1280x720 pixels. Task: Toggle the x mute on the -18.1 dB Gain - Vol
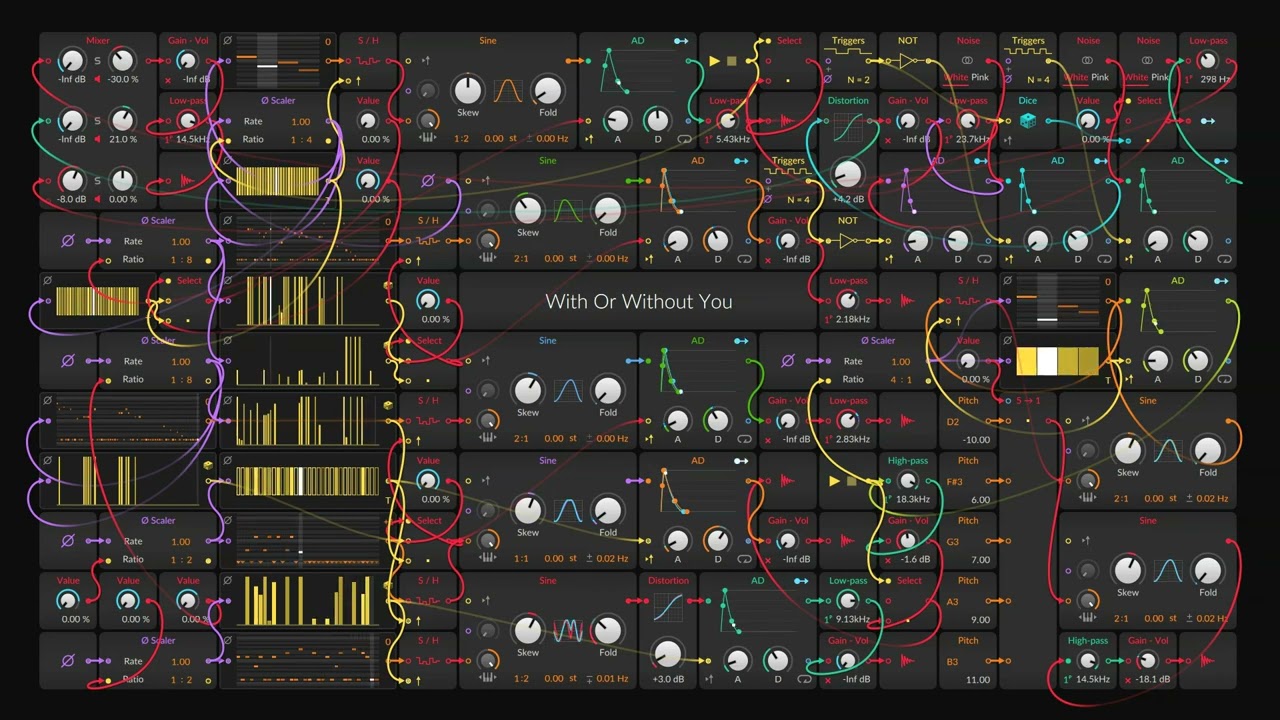click(x=1127, y=679)
